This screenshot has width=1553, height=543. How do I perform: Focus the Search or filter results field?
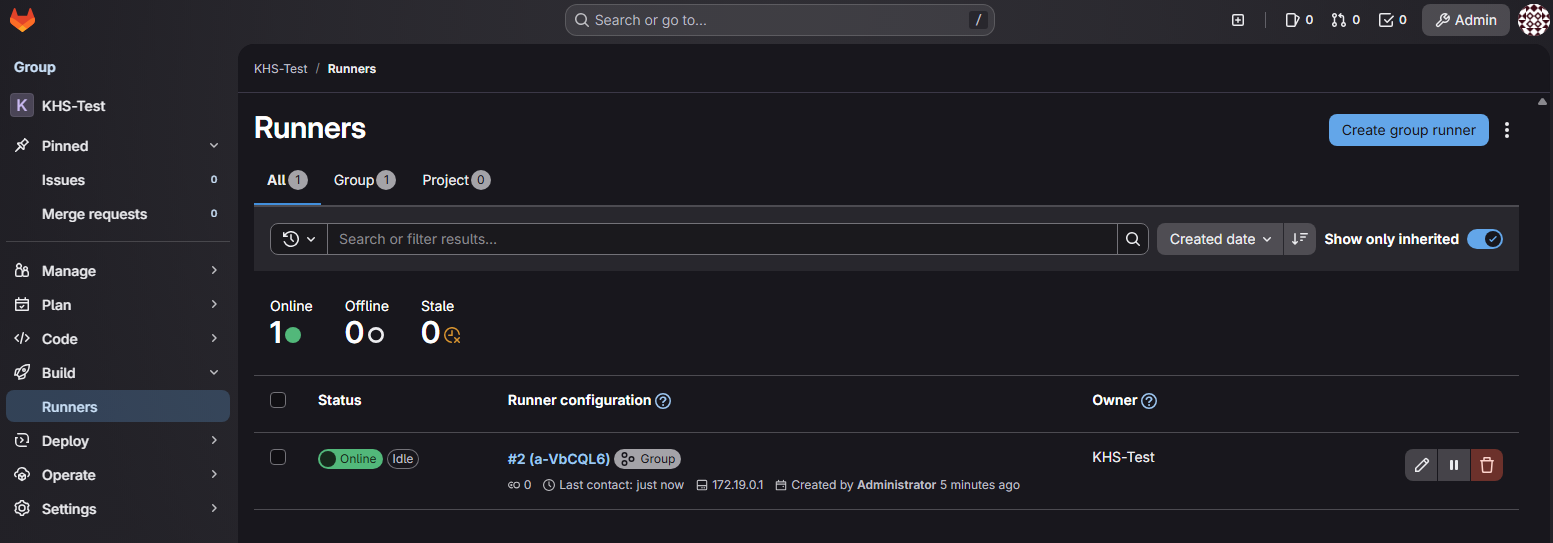click(x=722, y=239)
